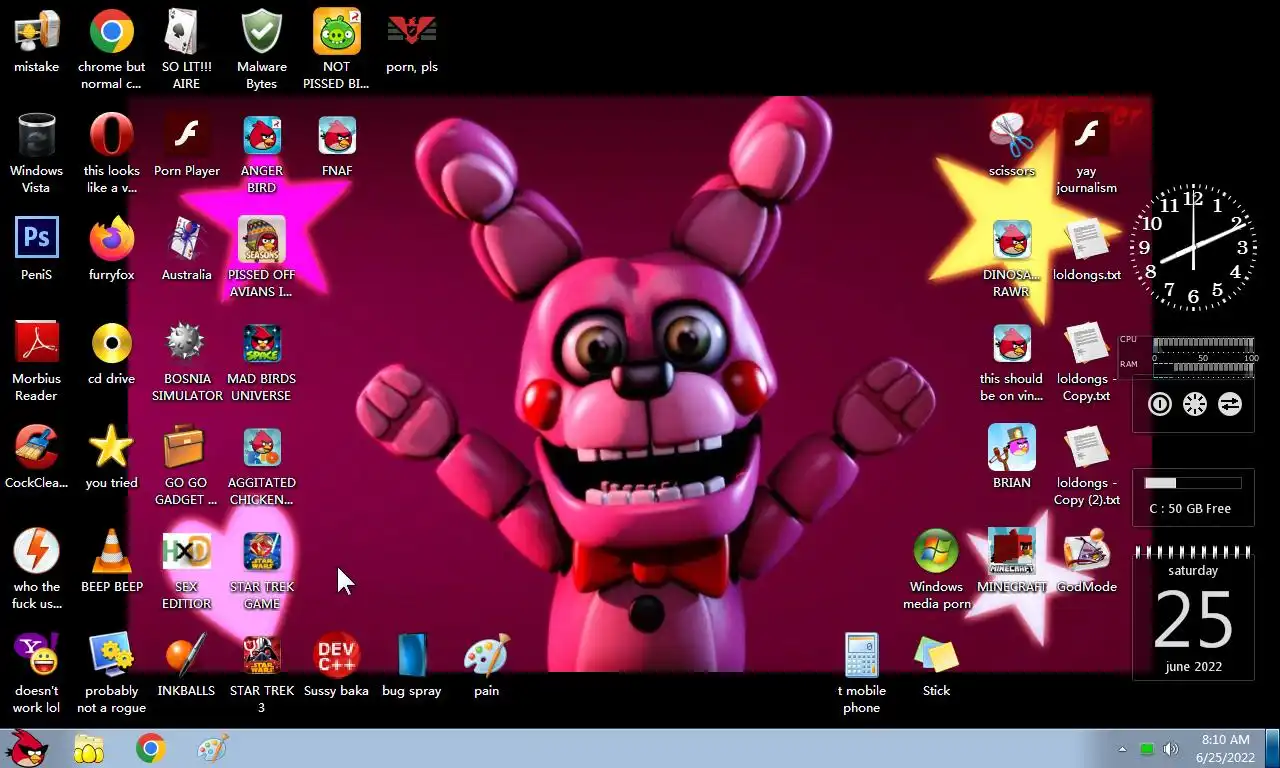Open the 'Morbius Reader' Adobe icon
Viewport: 1280px width, 768px height.
[x=36, y=343]
